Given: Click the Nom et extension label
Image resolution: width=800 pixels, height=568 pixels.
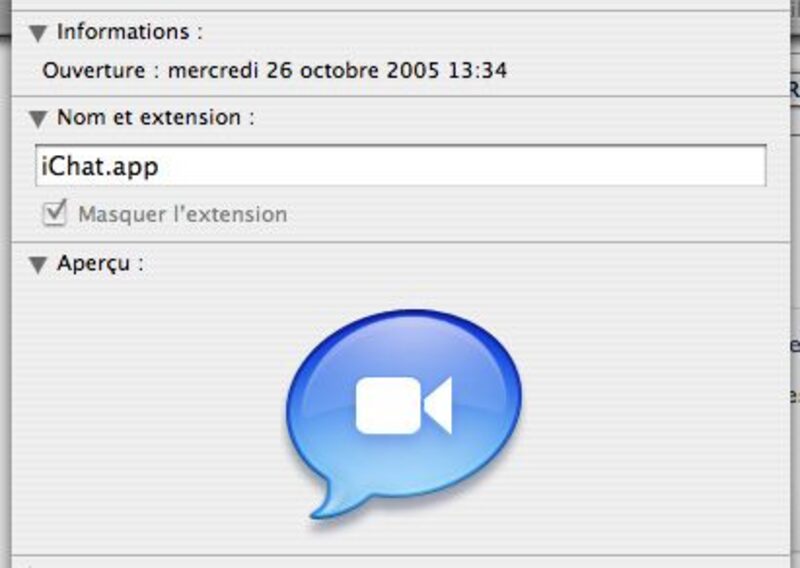Looking at the screenshot, I should pyautogui.click(x=156, y=118).
